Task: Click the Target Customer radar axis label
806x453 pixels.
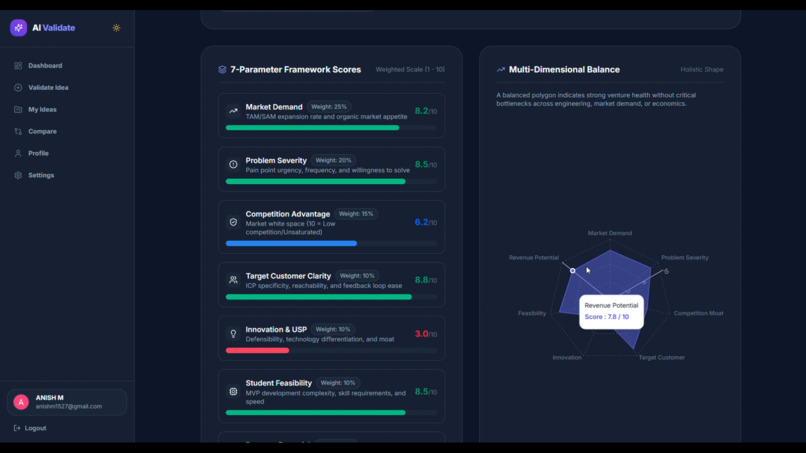Action: click(662, 357)
